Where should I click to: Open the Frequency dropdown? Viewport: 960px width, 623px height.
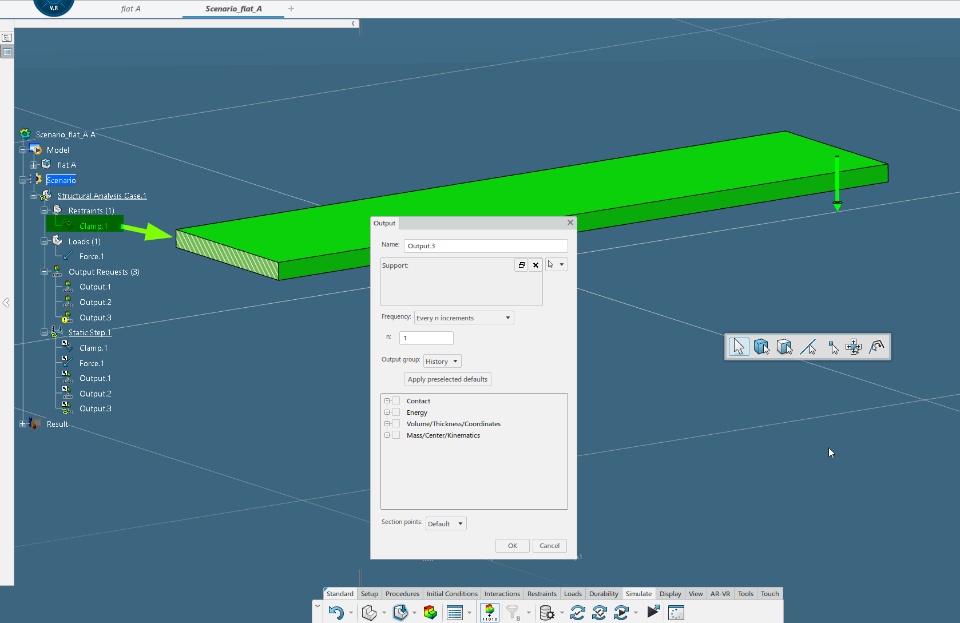click(463, 318)
